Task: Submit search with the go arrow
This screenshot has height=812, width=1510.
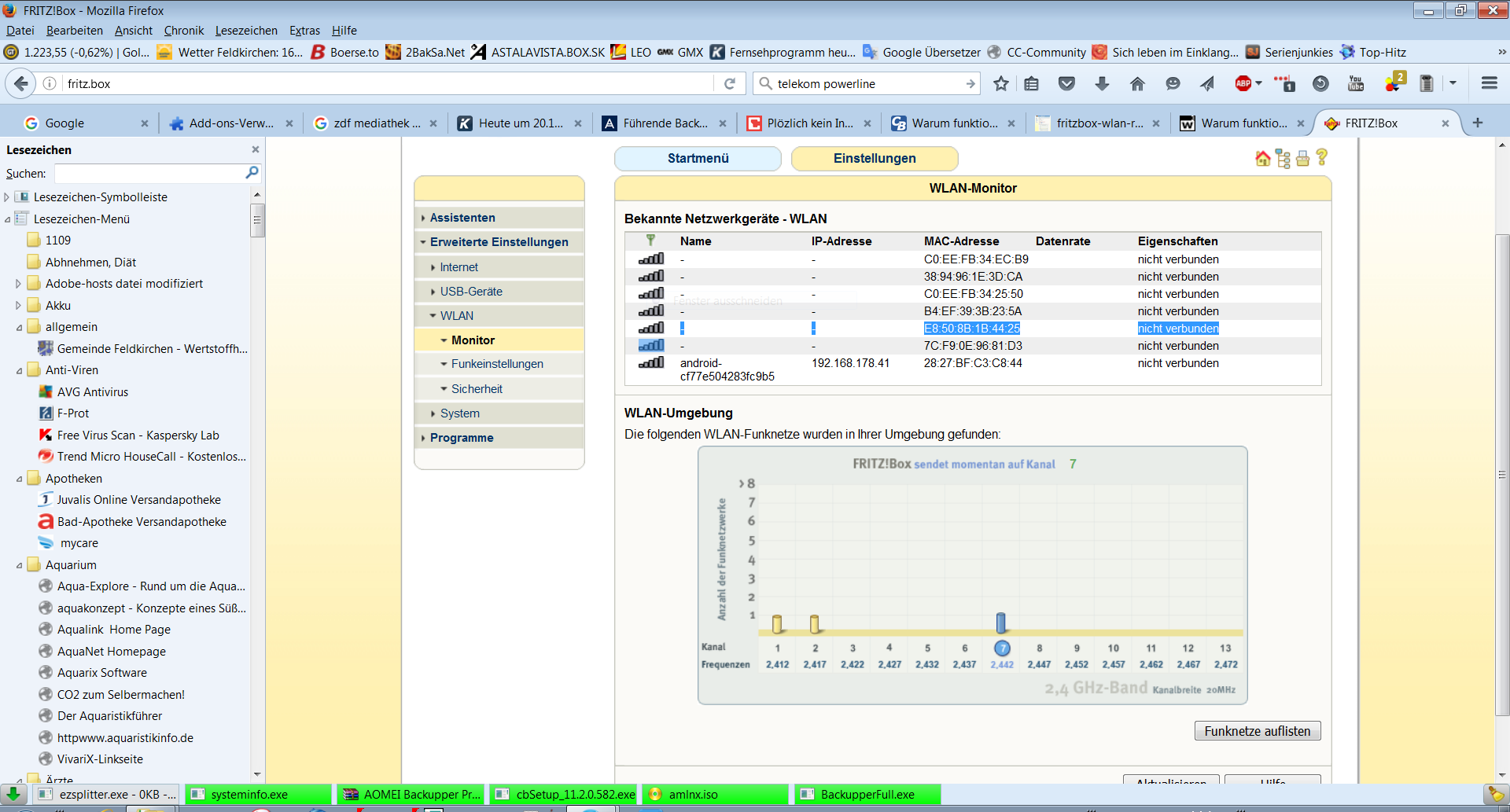Action: (x=970, y=83)
